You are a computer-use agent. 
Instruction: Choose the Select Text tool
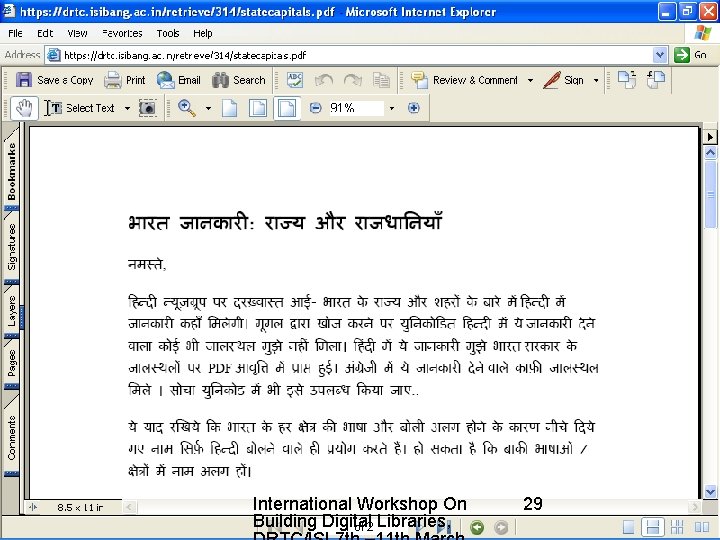[x=80, y=108]
